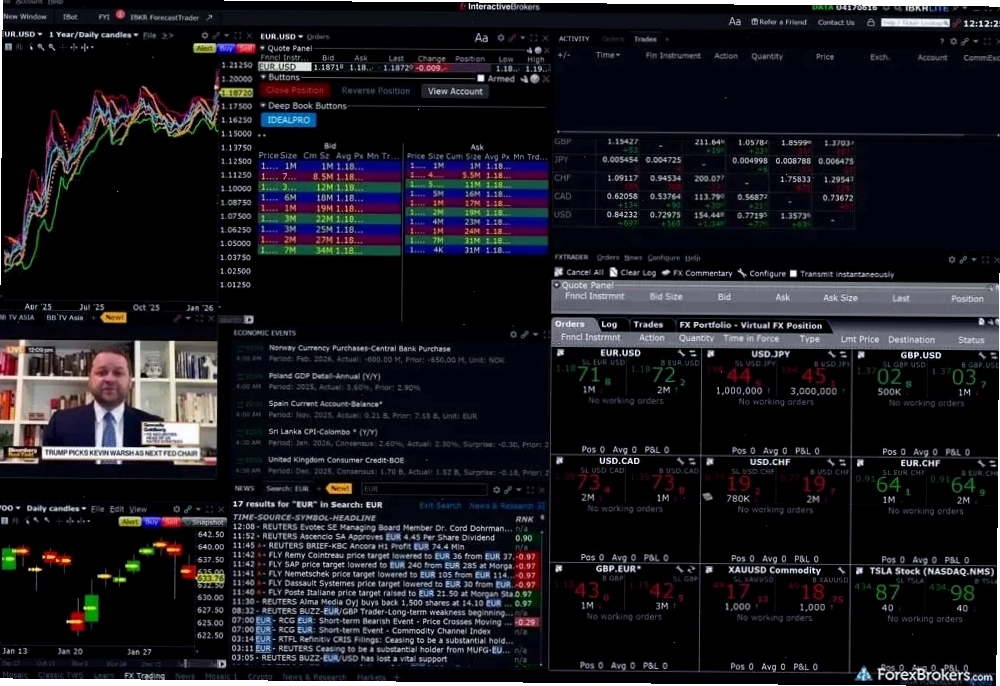The width and height of the screenshot is (1000, 686).
Task: Click the Aa font size icon in EUR.USD order panel
Action: pos(481,38)
